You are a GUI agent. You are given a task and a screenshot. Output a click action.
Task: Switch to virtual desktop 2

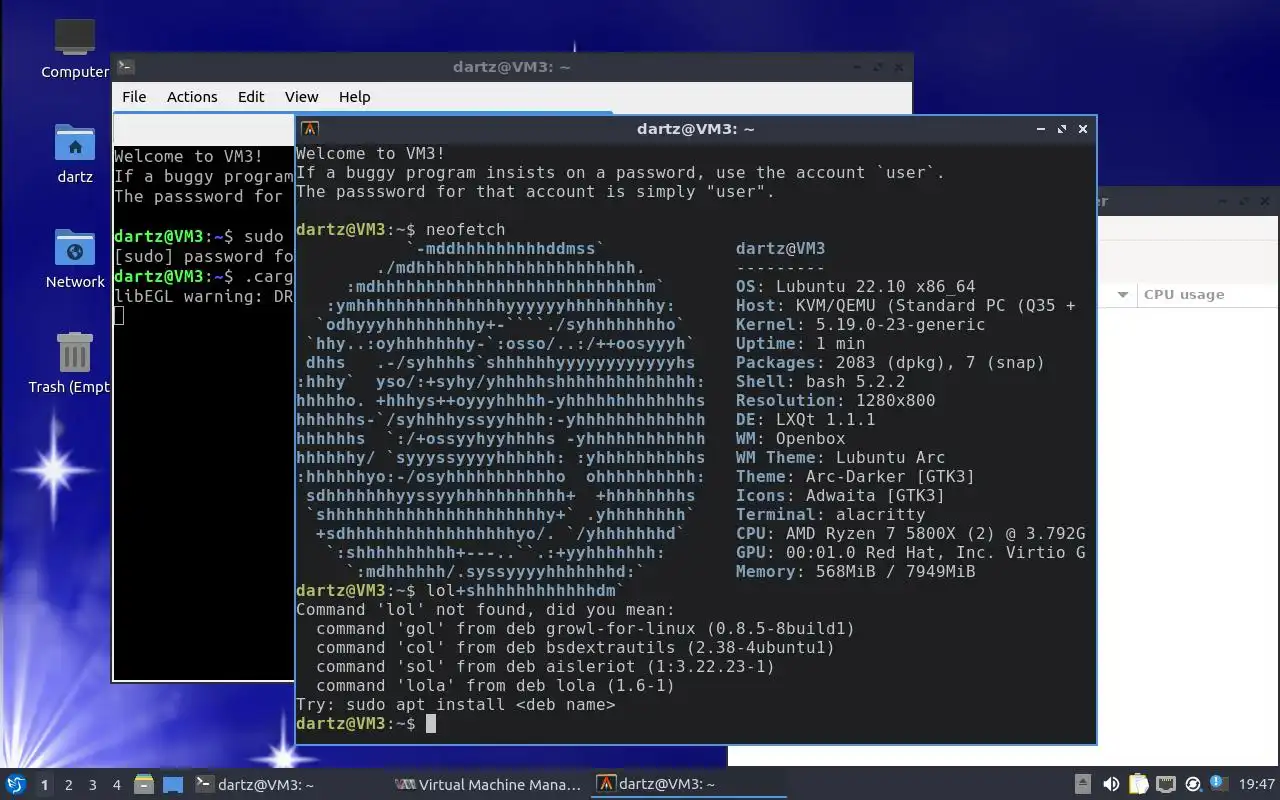68,785
